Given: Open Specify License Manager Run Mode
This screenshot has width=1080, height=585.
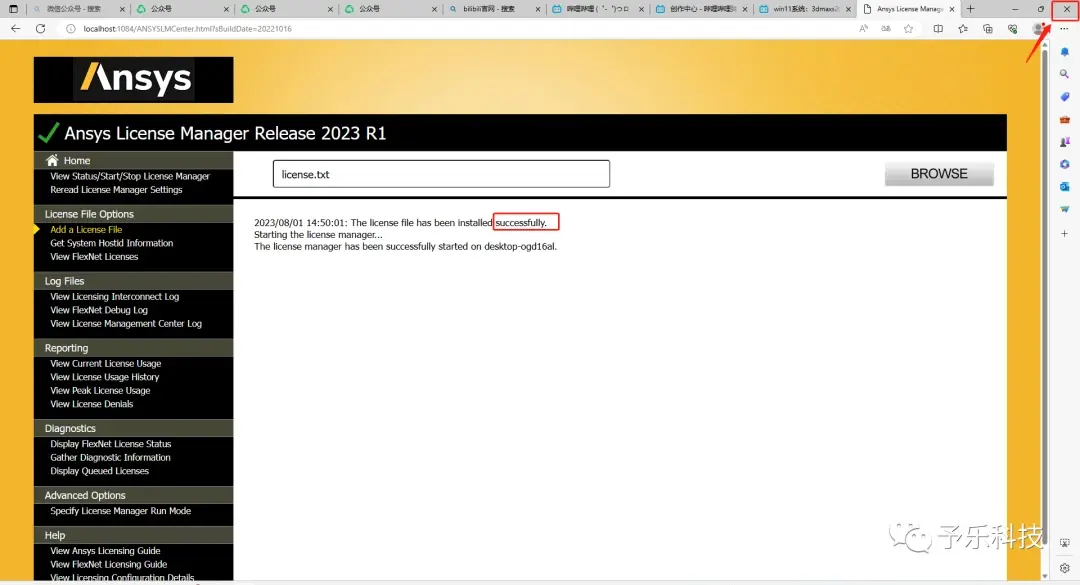Looking at the screenshot, I should tap(120, 511).
